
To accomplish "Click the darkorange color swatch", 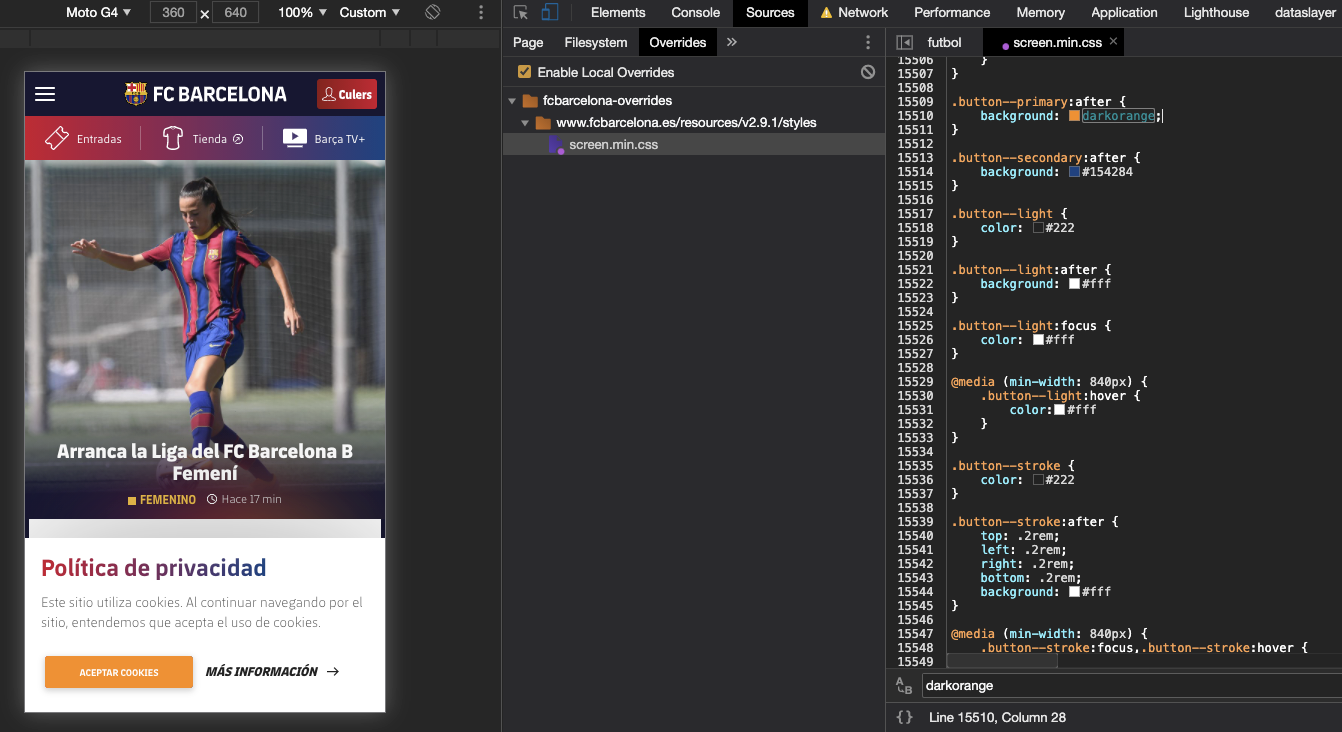I will 1074,116.
